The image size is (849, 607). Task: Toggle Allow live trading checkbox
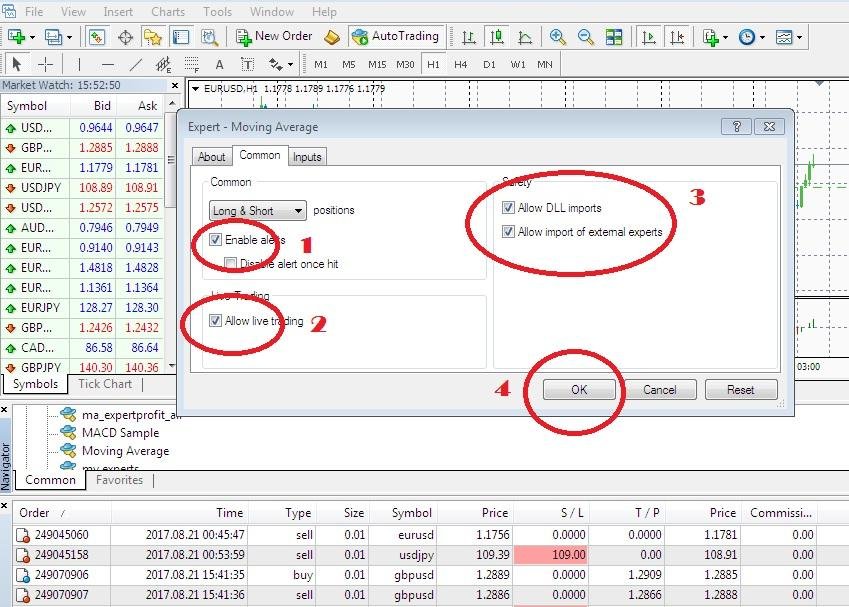click(215, 321)
